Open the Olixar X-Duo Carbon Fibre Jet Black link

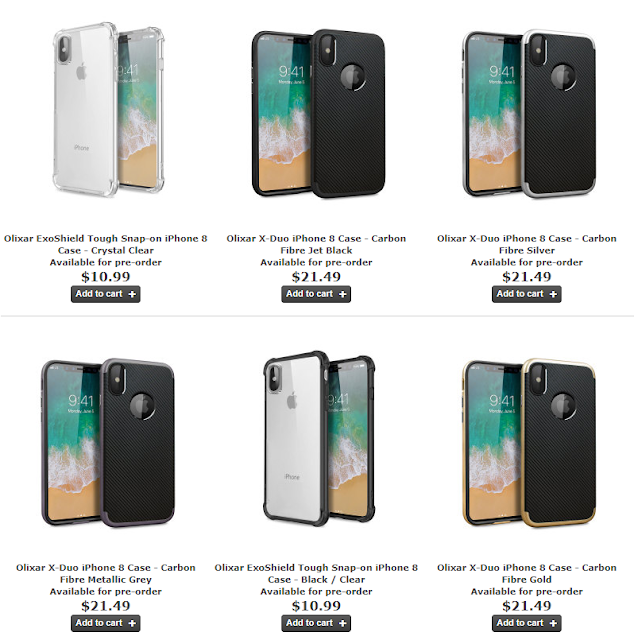(x=316, y=244)
